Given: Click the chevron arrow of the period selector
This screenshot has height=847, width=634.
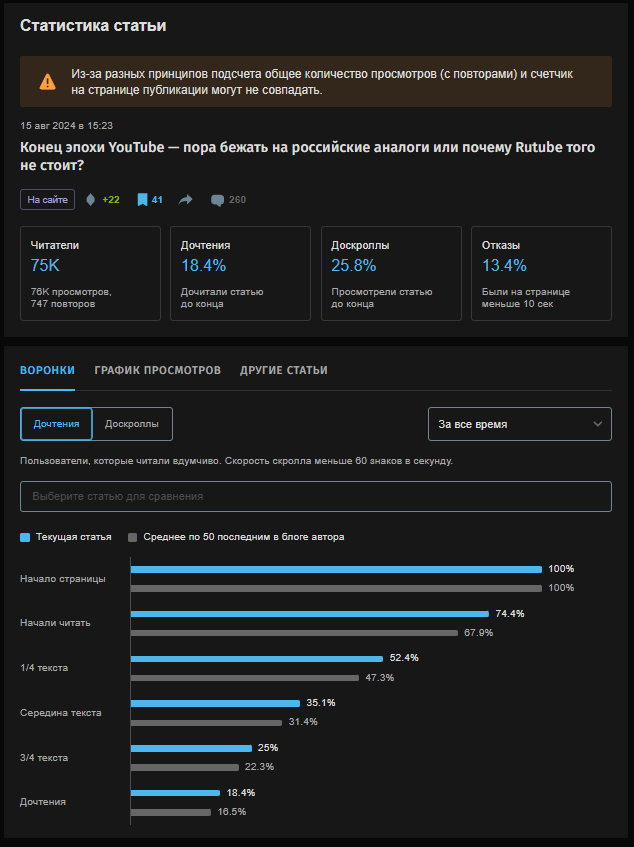Looking at the screenshot, I should (598, 424).
